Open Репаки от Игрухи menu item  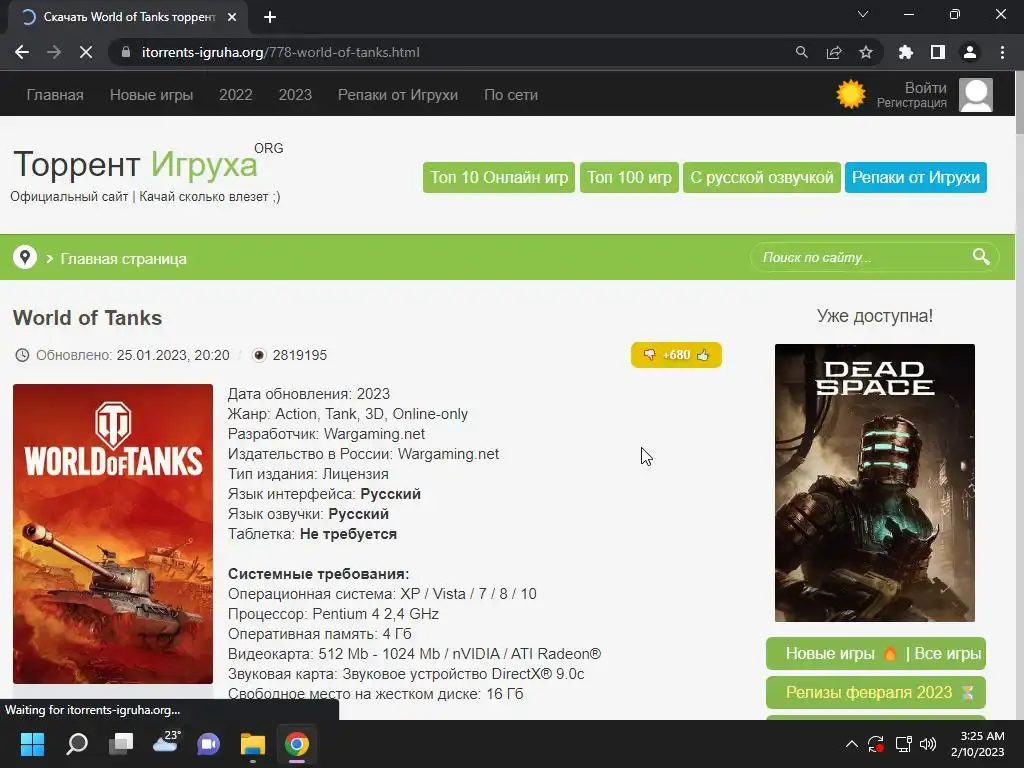pos(398,95)
